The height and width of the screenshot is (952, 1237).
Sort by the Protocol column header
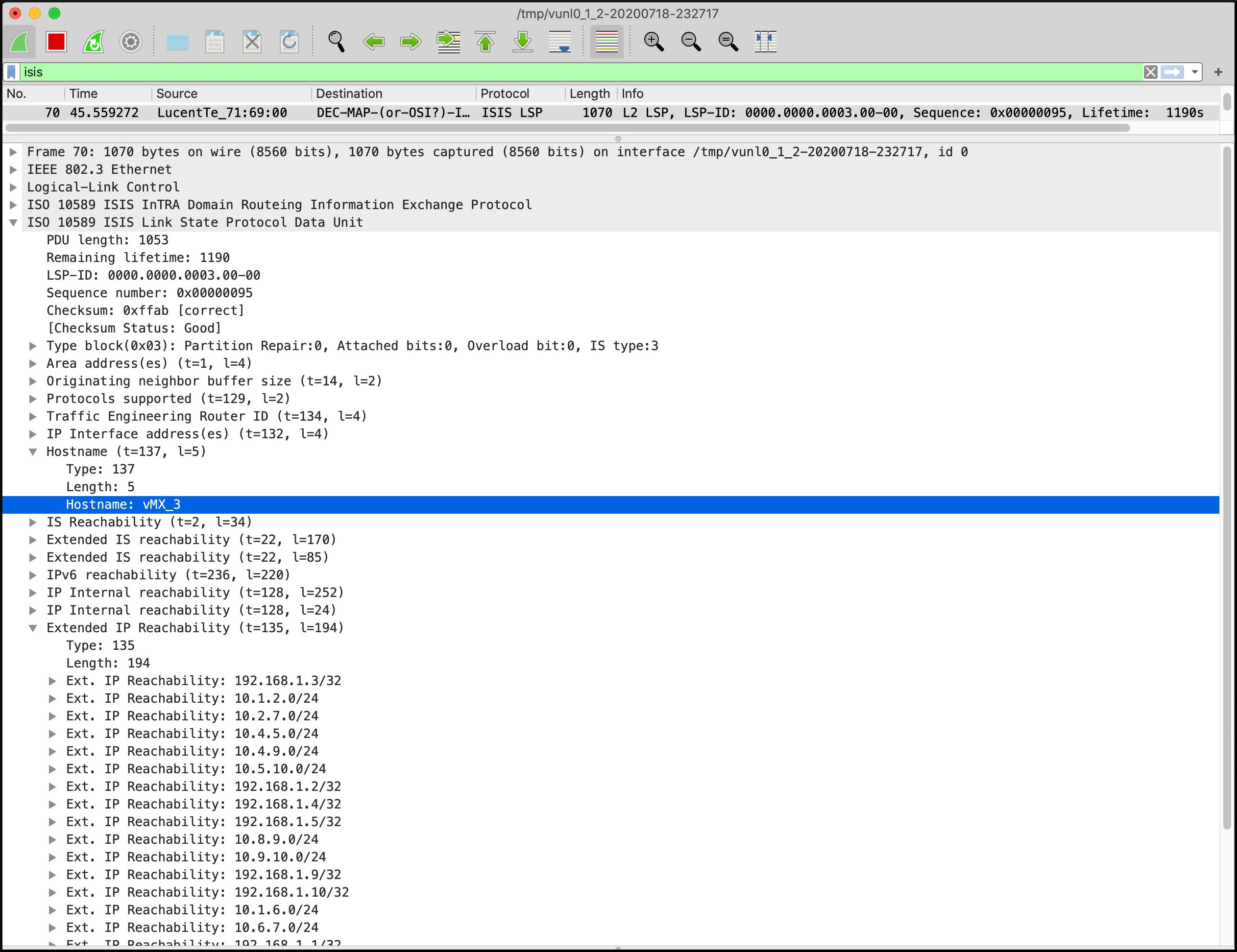[x=520, y=94]
